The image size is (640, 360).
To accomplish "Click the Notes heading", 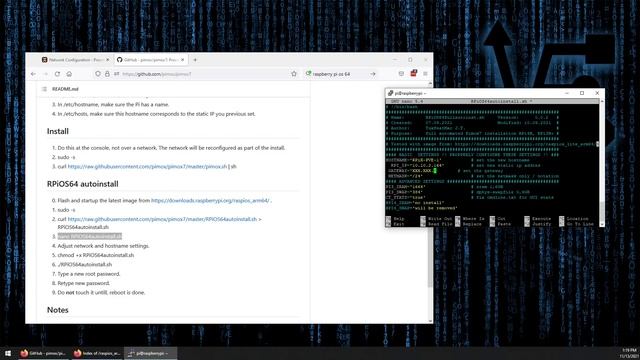I will click(58, 310).
